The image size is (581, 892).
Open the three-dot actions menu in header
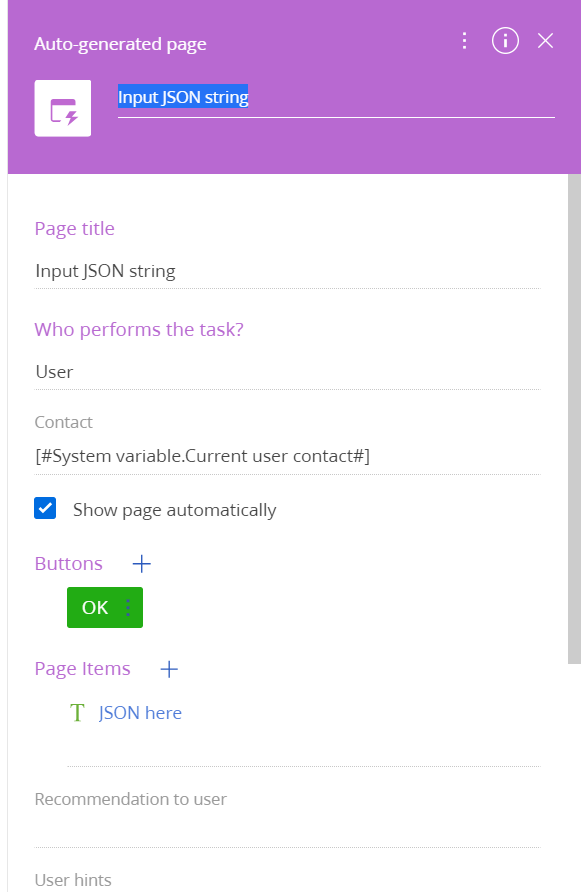coord(464,41)
